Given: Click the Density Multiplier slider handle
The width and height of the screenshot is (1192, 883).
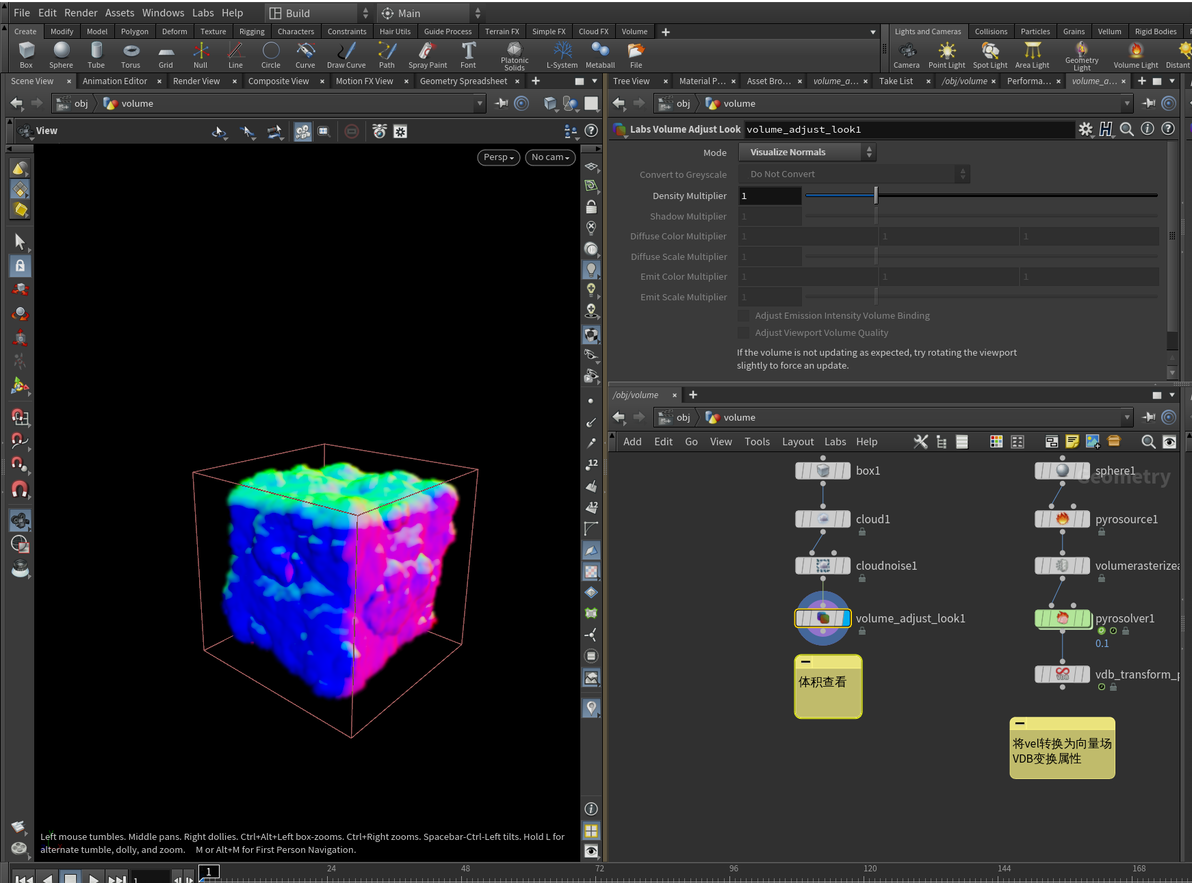Looking at the screenshot, I should point(875,196).
